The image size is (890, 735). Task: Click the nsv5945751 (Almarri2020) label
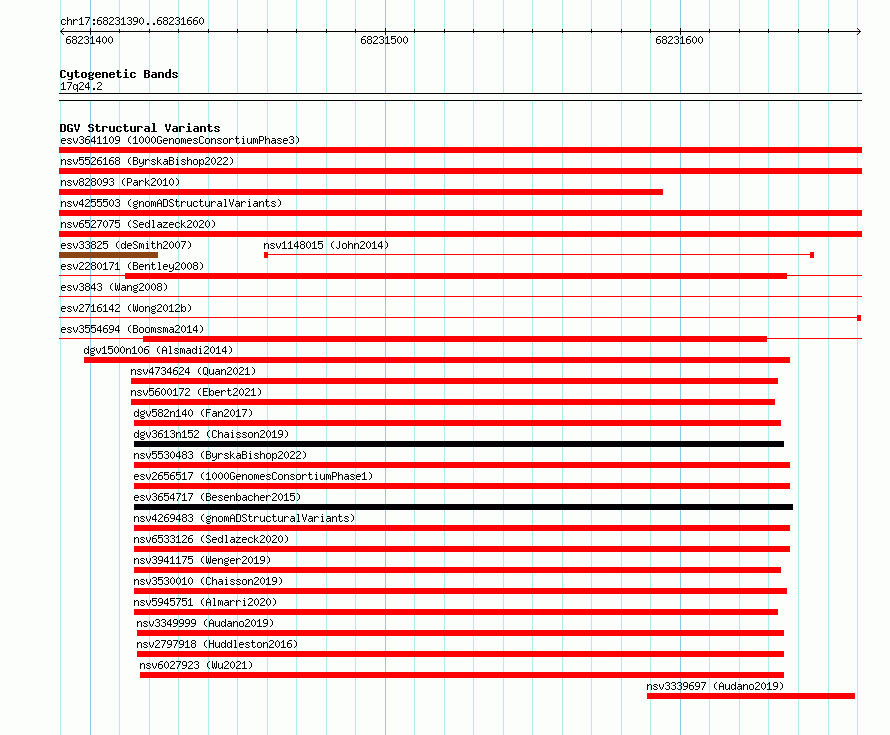[205, 602]
